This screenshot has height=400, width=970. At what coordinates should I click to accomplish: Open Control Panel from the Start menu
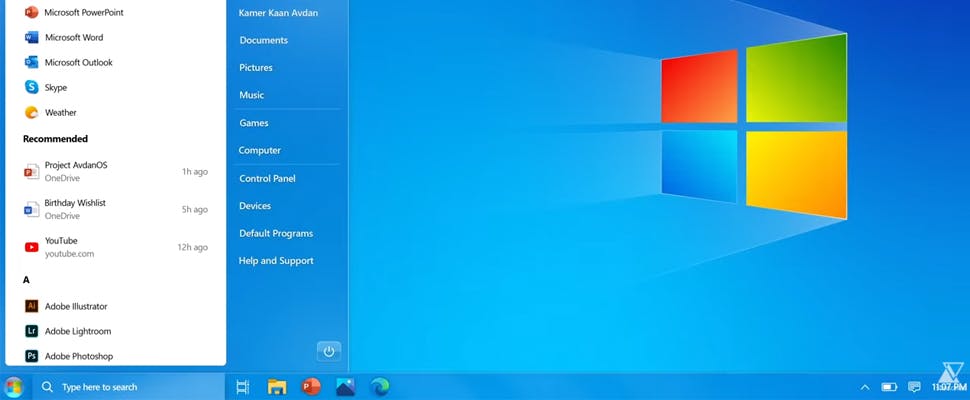[267, 178]
